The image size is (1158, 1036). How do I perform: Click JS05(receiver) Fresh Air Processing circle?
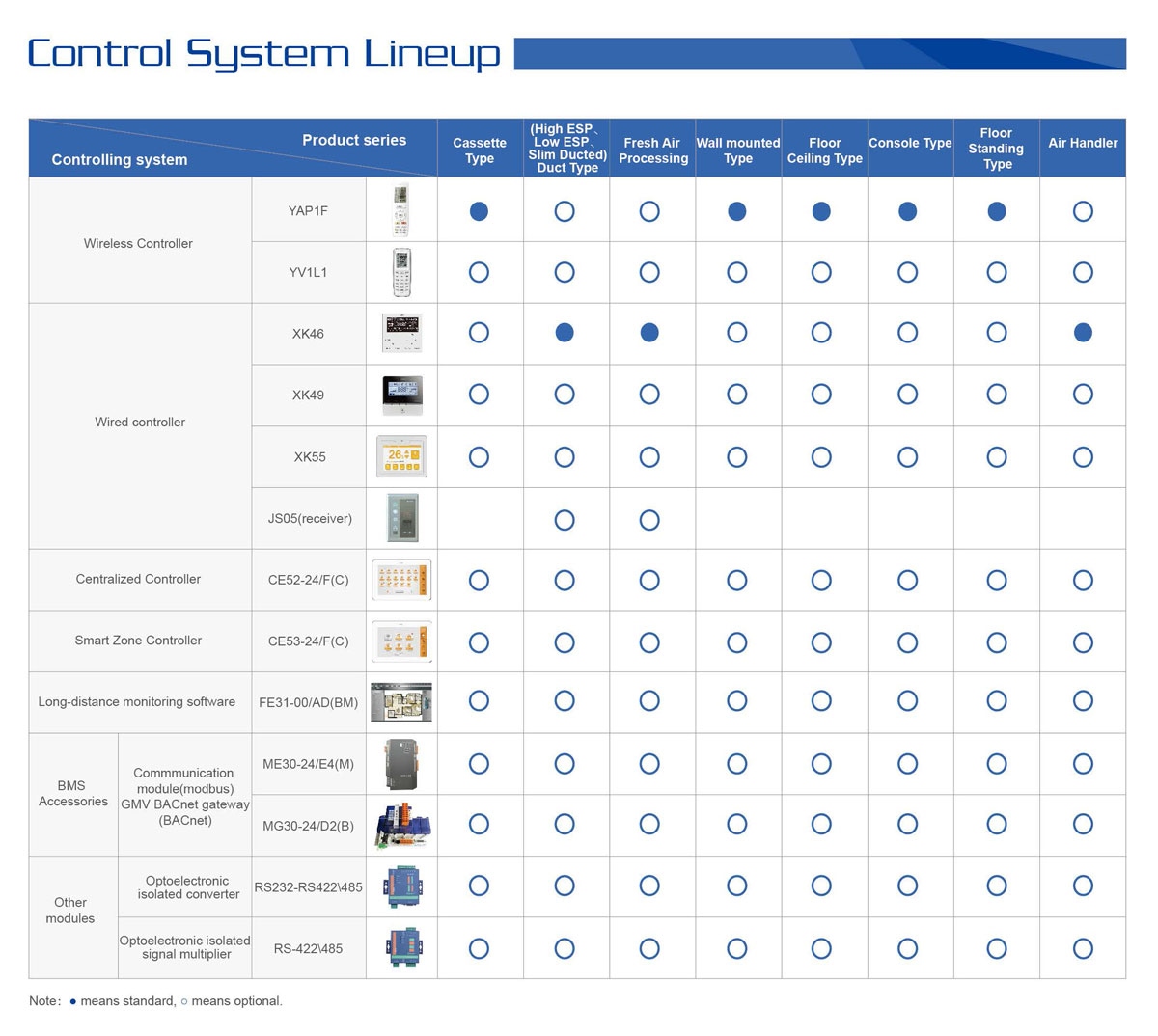point(649,520)
